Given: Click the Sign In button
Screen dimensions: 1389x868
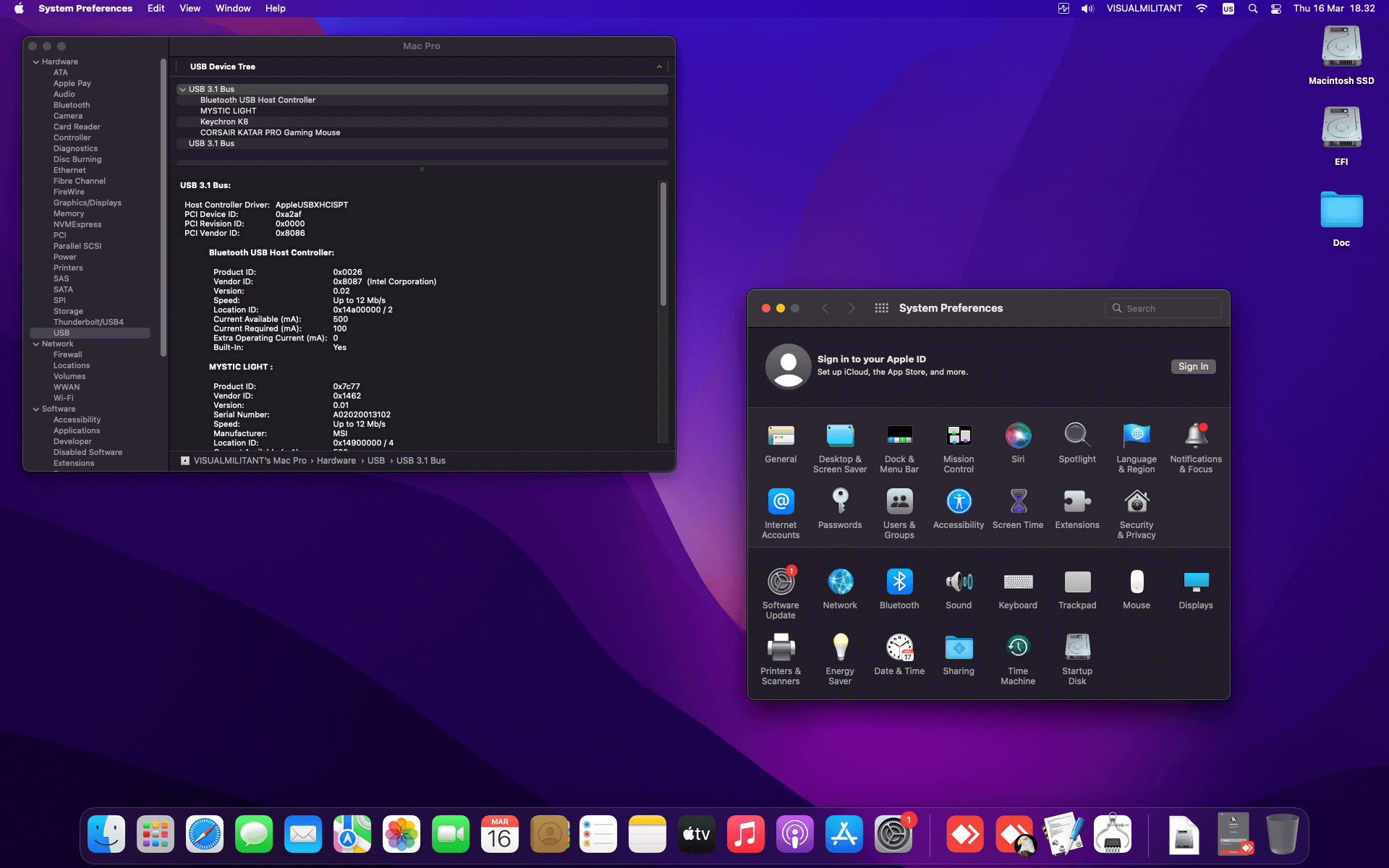Looking at the screenshot, I should [1193, 366].
